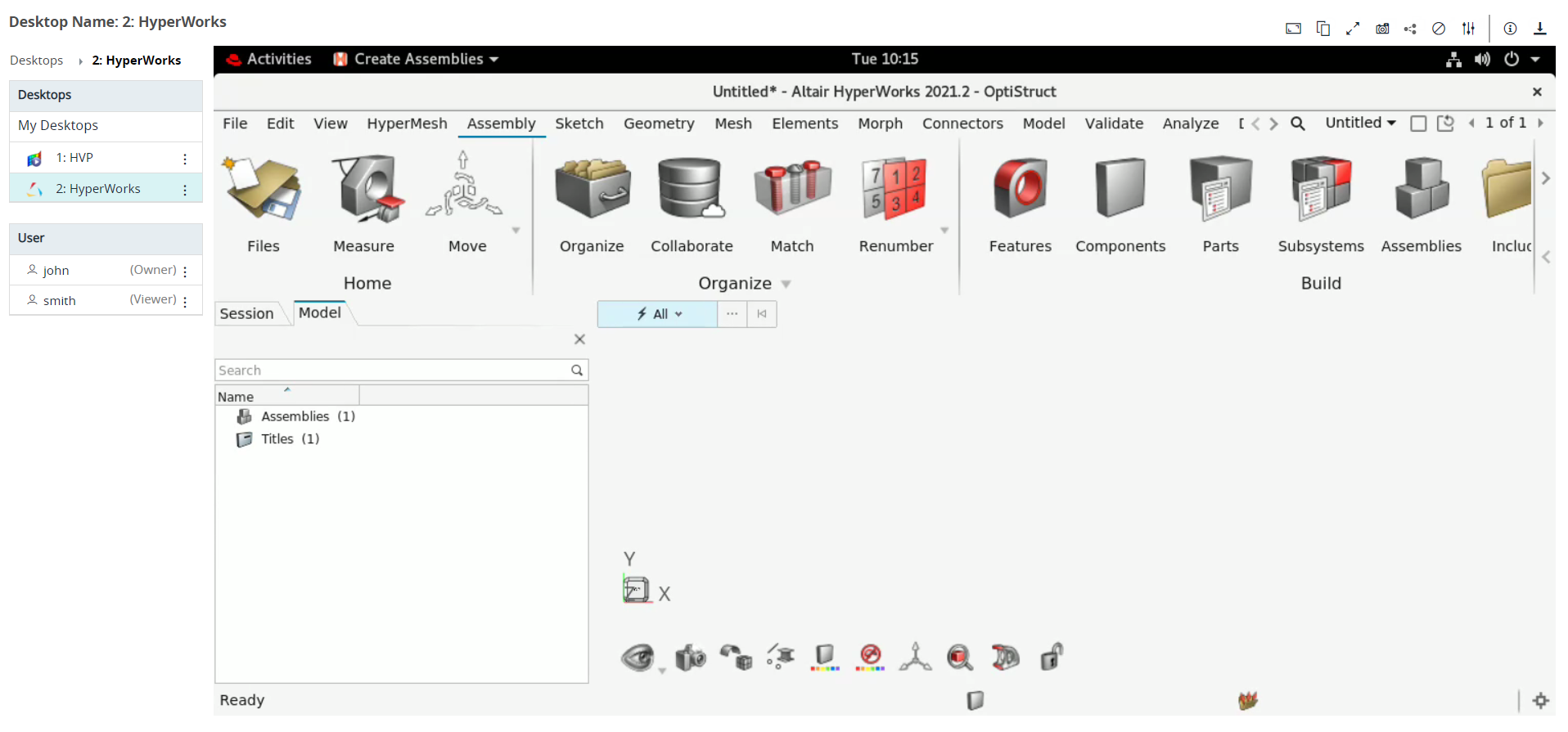Open the Organize tool icon
Image resolution: width=1568 pixels, height=732 pixels.
point(592,190)
